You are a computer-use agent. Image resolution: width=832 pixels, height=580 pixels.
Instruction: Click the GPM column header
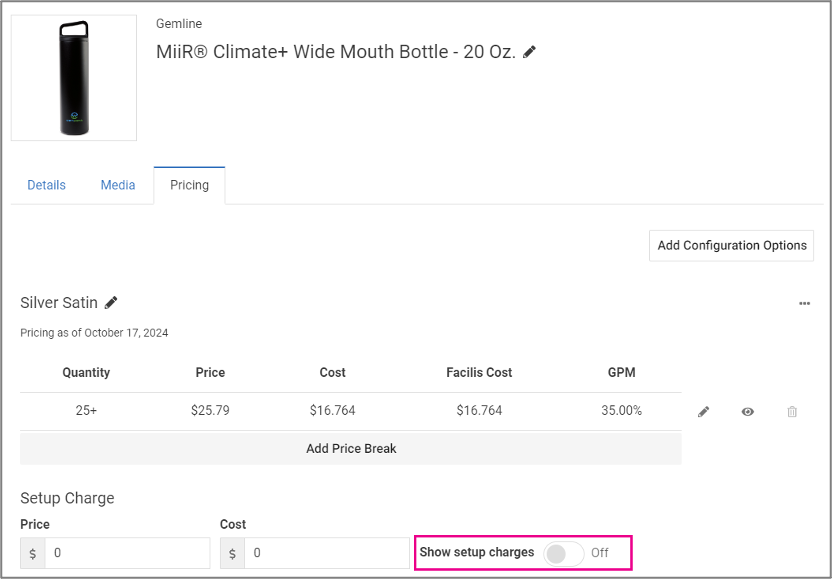621,373
